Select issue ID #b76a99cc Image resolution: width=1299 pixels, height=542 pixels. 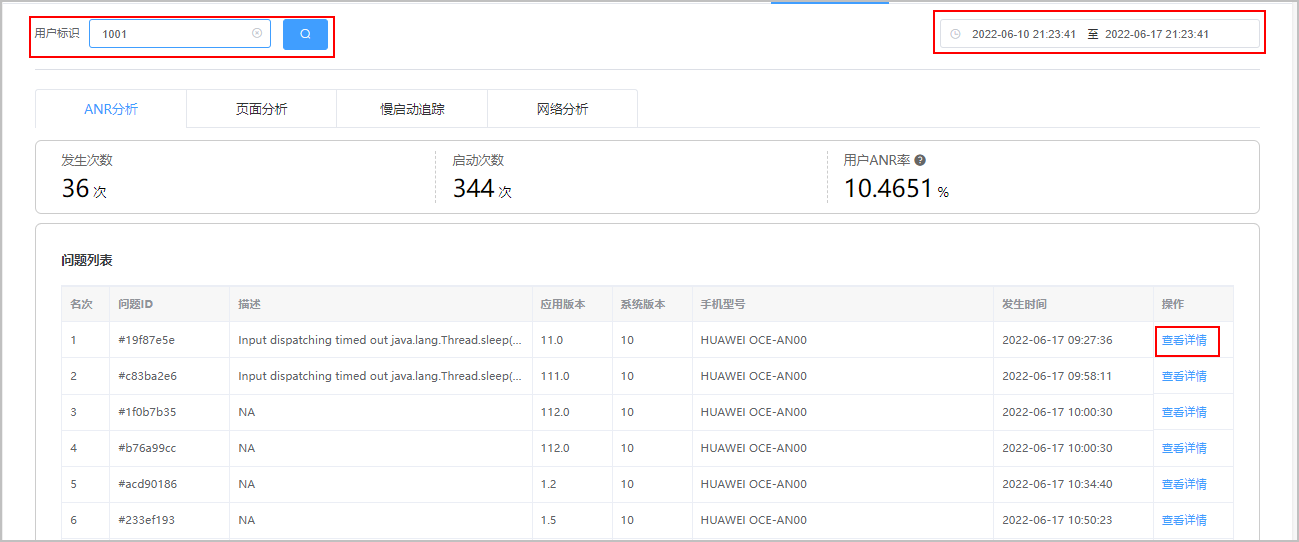[147, 448]
